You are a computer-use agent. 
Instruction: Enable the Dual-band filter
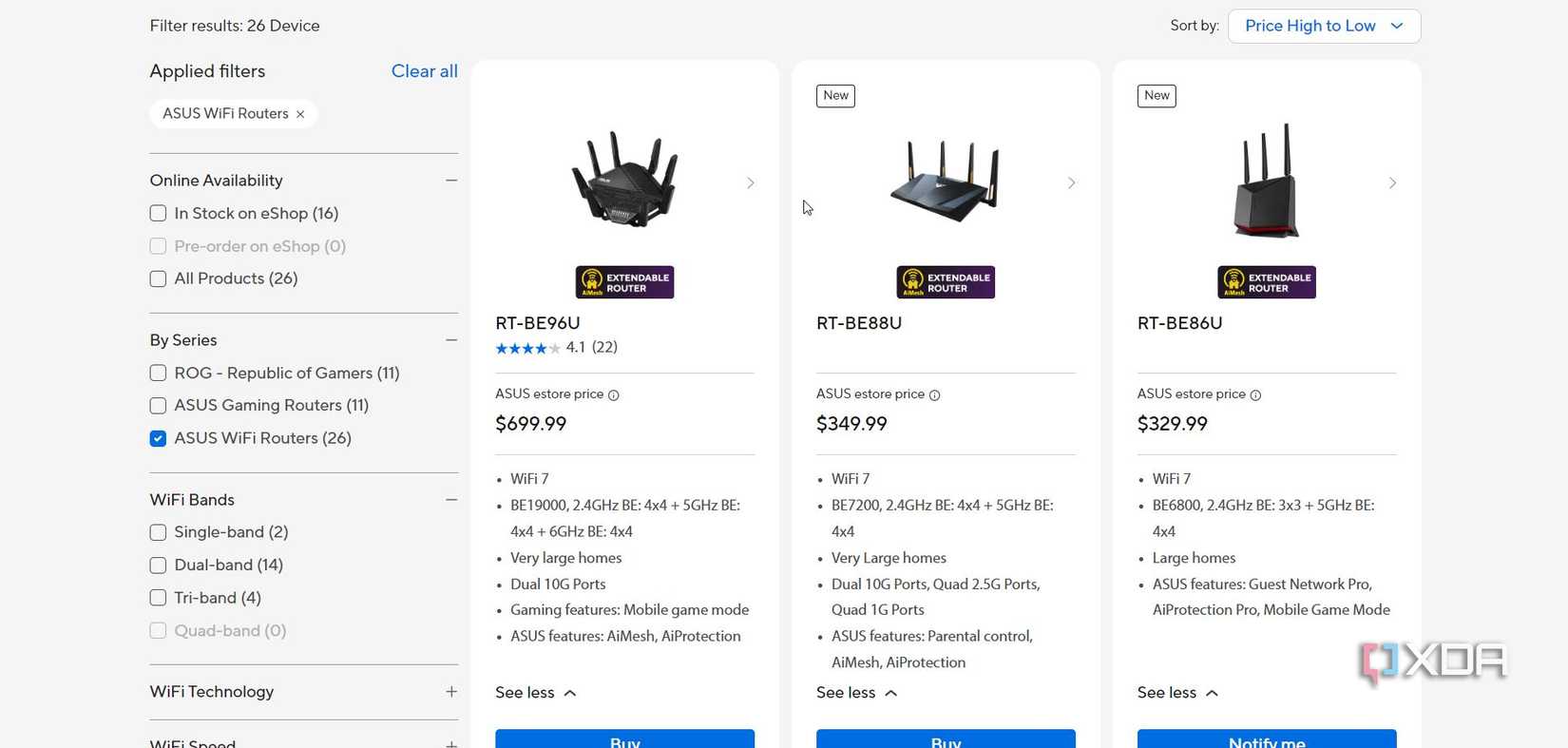coord(158,565)
